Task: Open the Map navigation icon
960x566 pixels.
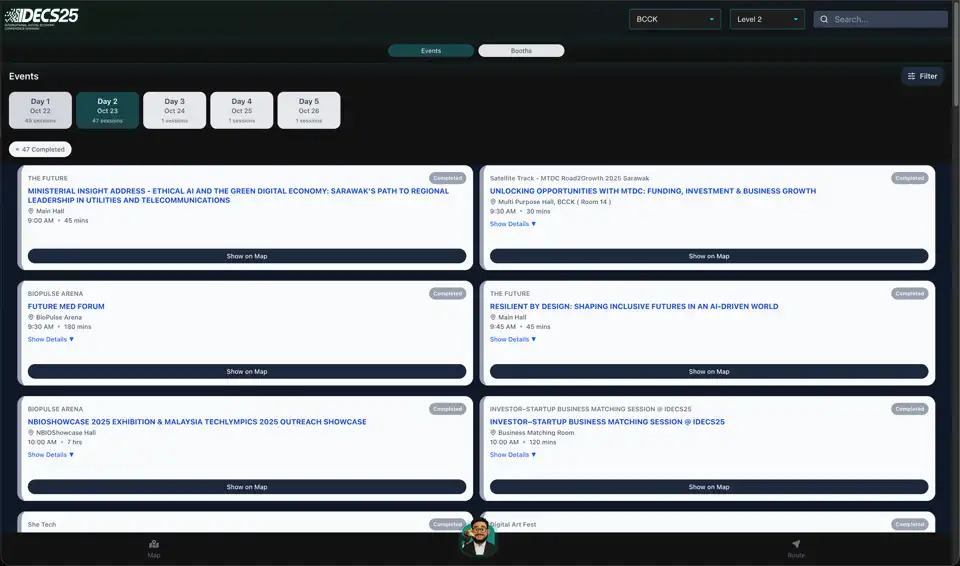Action: [x=154, y=544]
